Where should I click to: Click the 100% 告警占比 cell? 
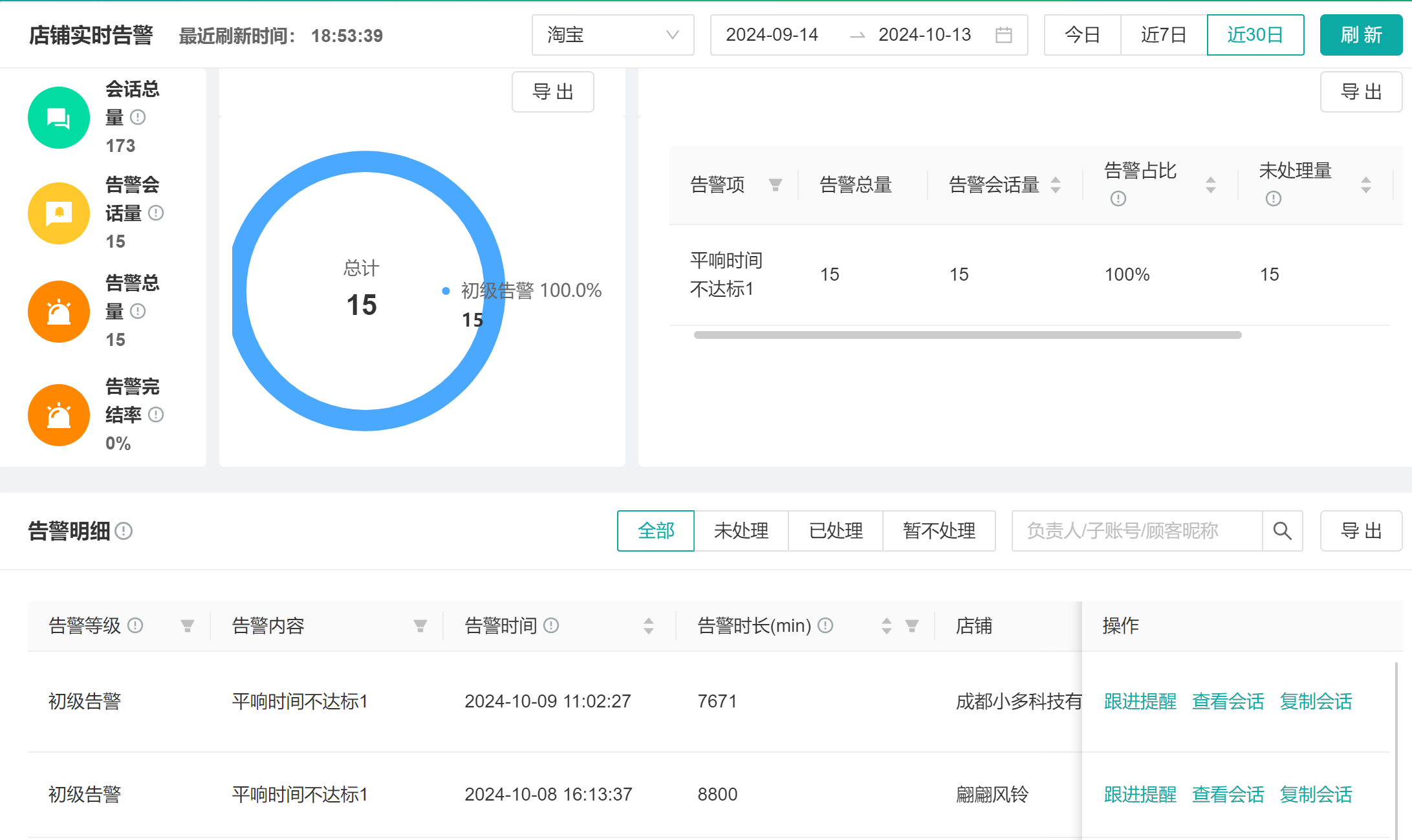1127,275
